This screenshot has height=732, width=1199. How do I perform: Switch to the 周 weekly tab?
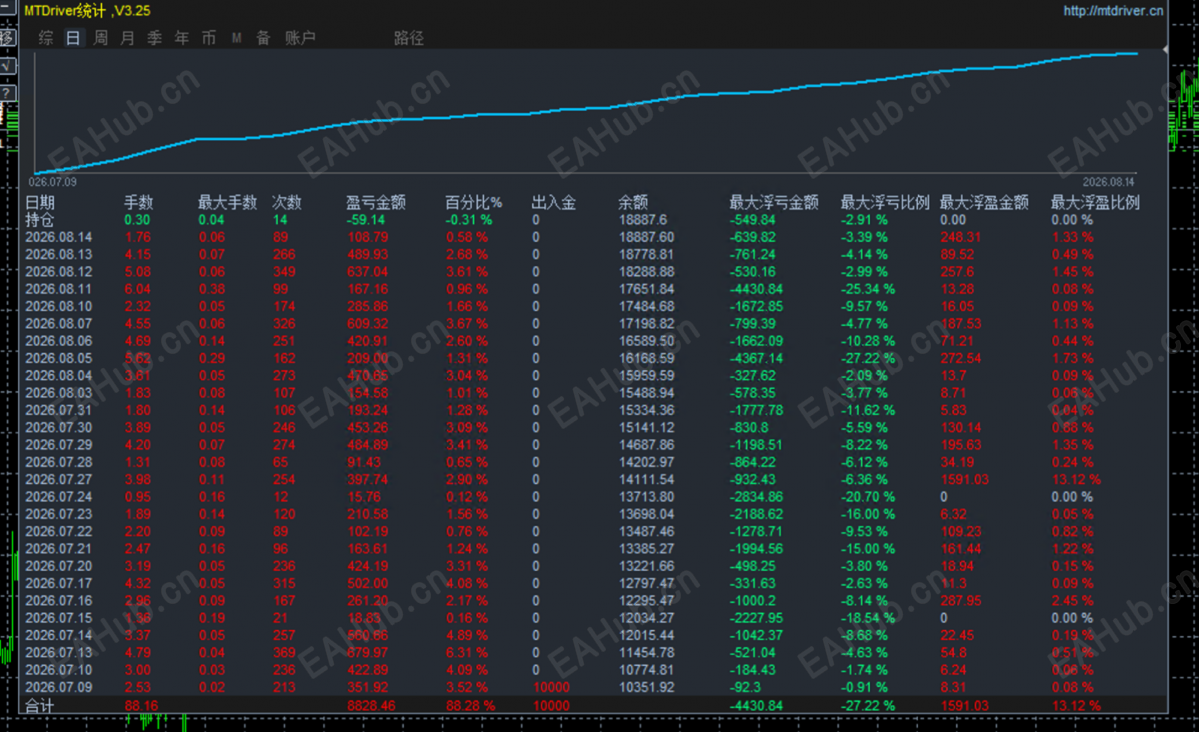point(100,38)
